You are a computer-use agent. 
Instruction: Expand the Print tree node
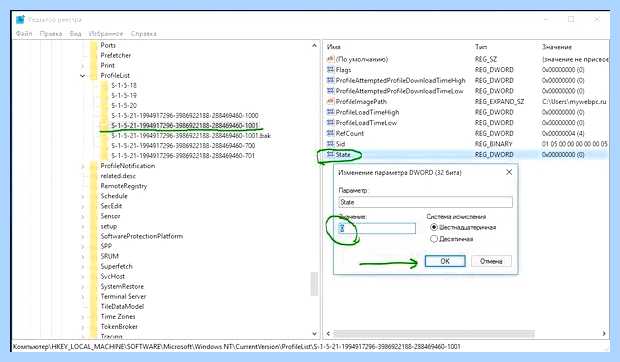click(x=83, y=66)
